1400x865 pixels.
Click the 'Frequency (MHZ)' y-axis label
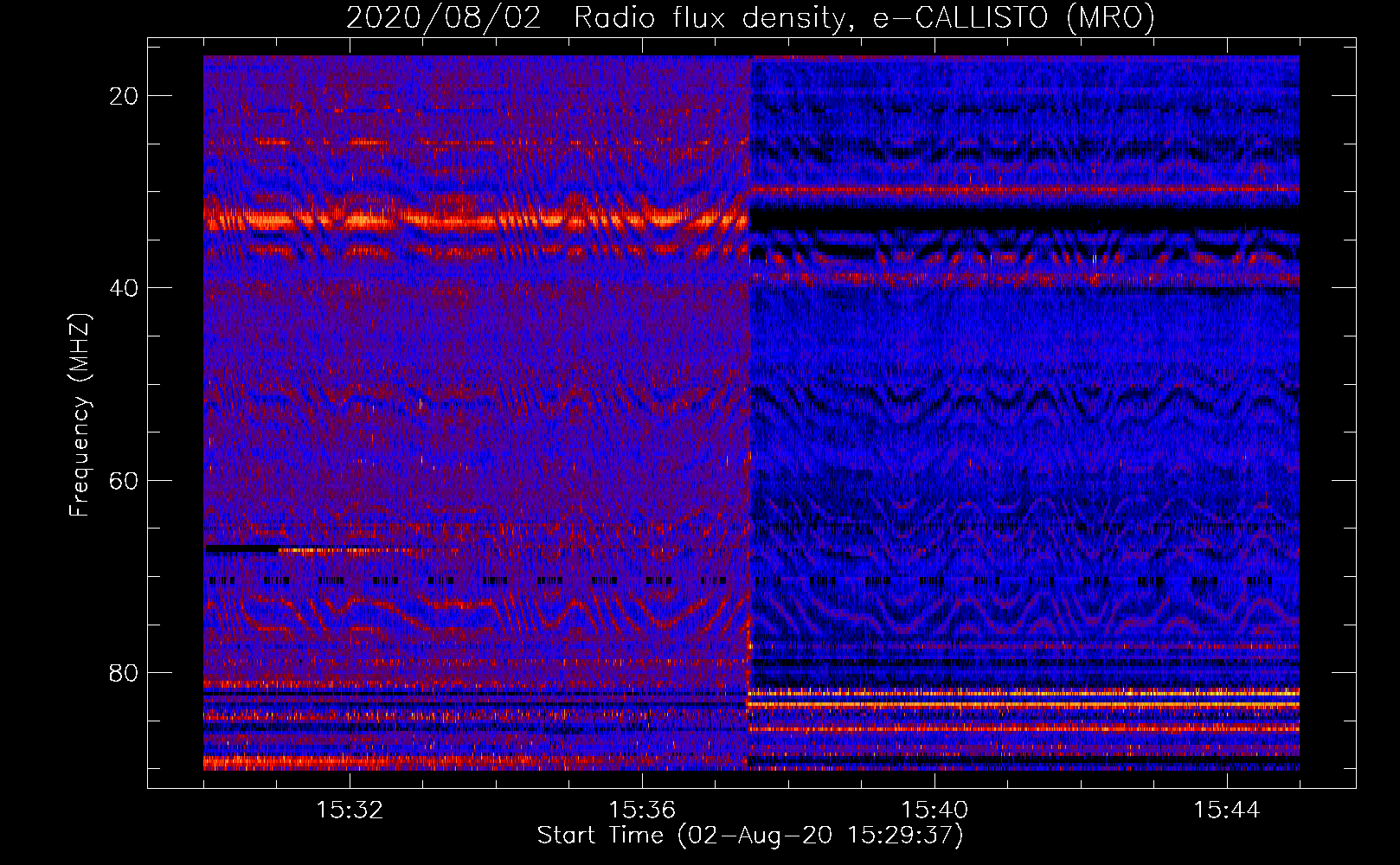80,415
